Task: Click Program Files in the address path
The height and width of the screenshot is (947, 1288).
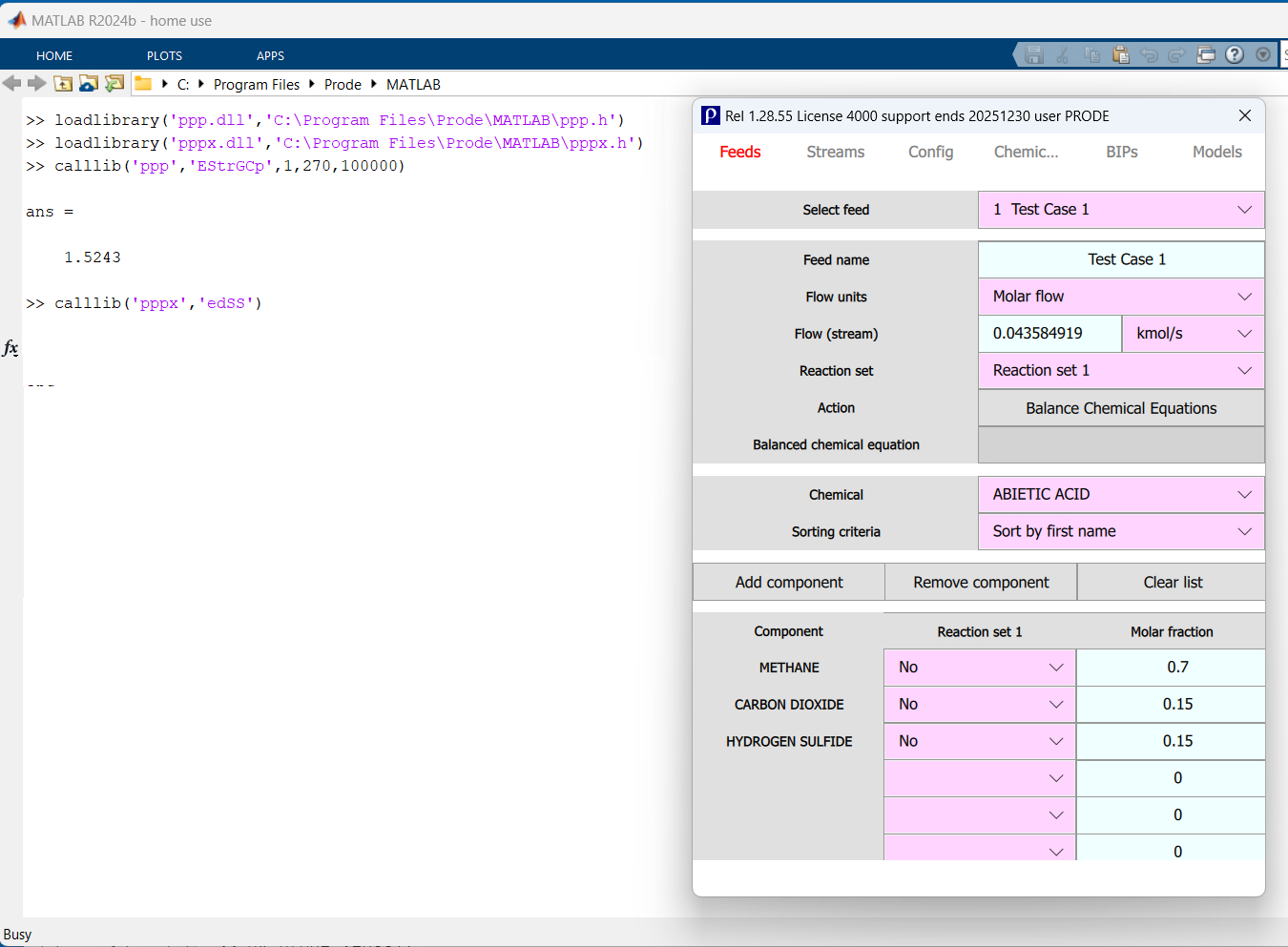Action: coord(257,84)
